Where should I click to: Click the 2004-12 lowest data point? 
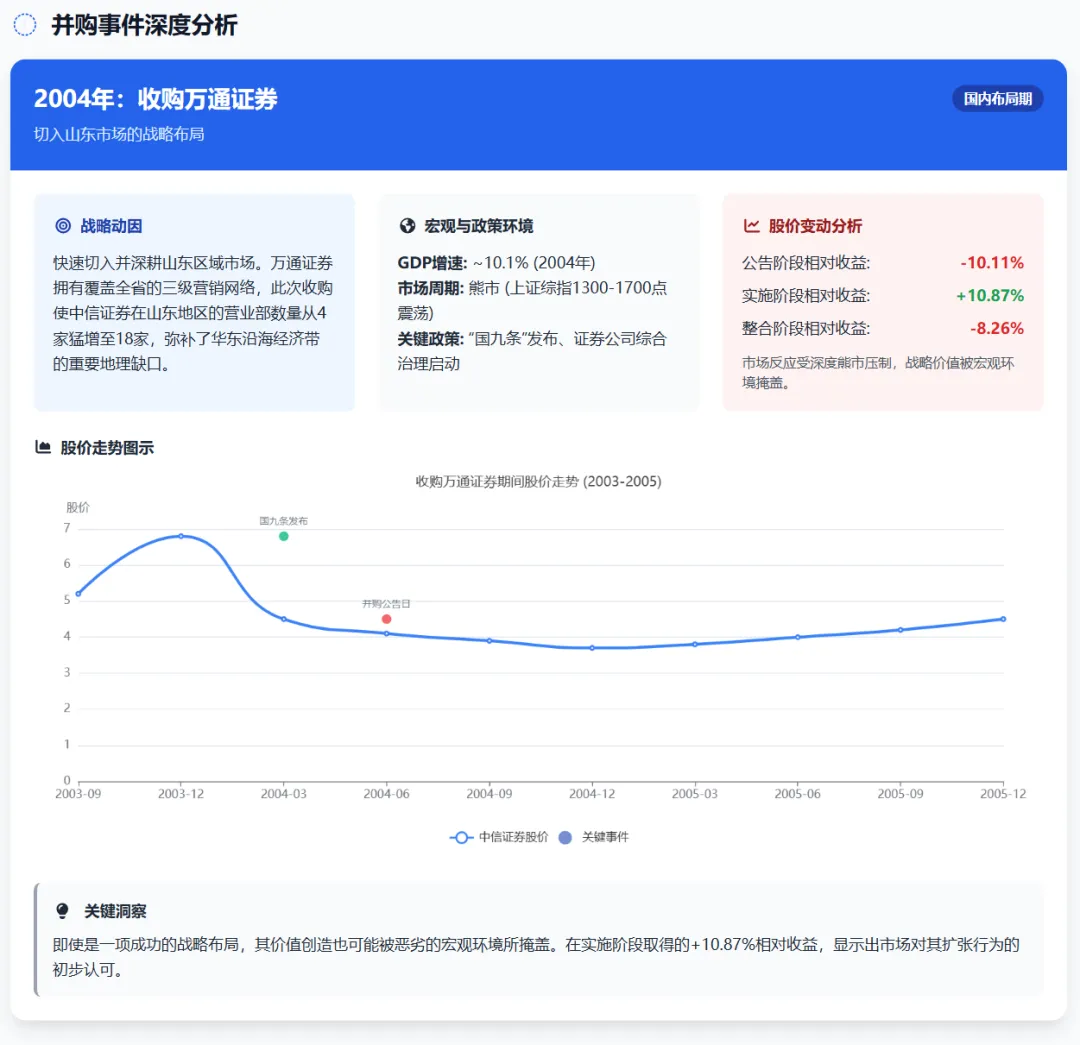click(x=592, y=648)
